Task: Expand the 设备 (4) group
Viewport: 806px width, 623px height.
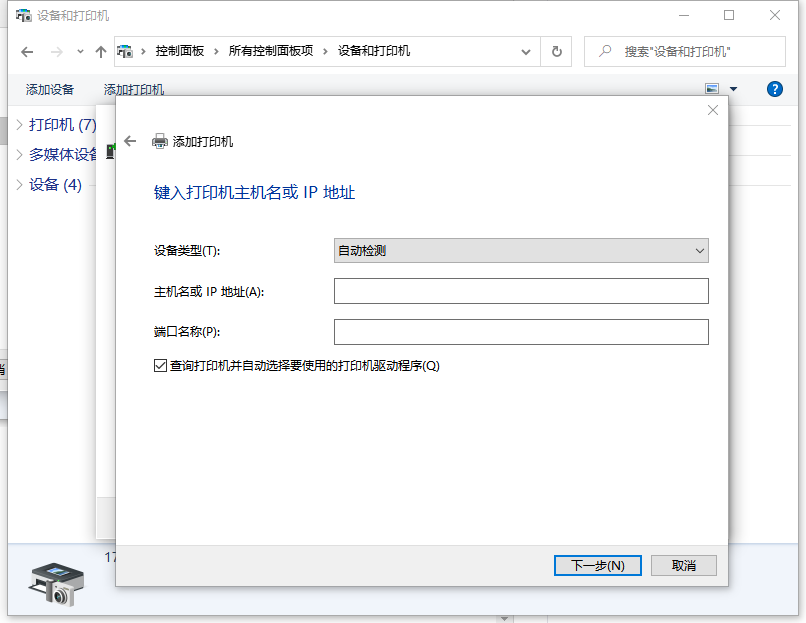Action: click(x=21, y=185)
